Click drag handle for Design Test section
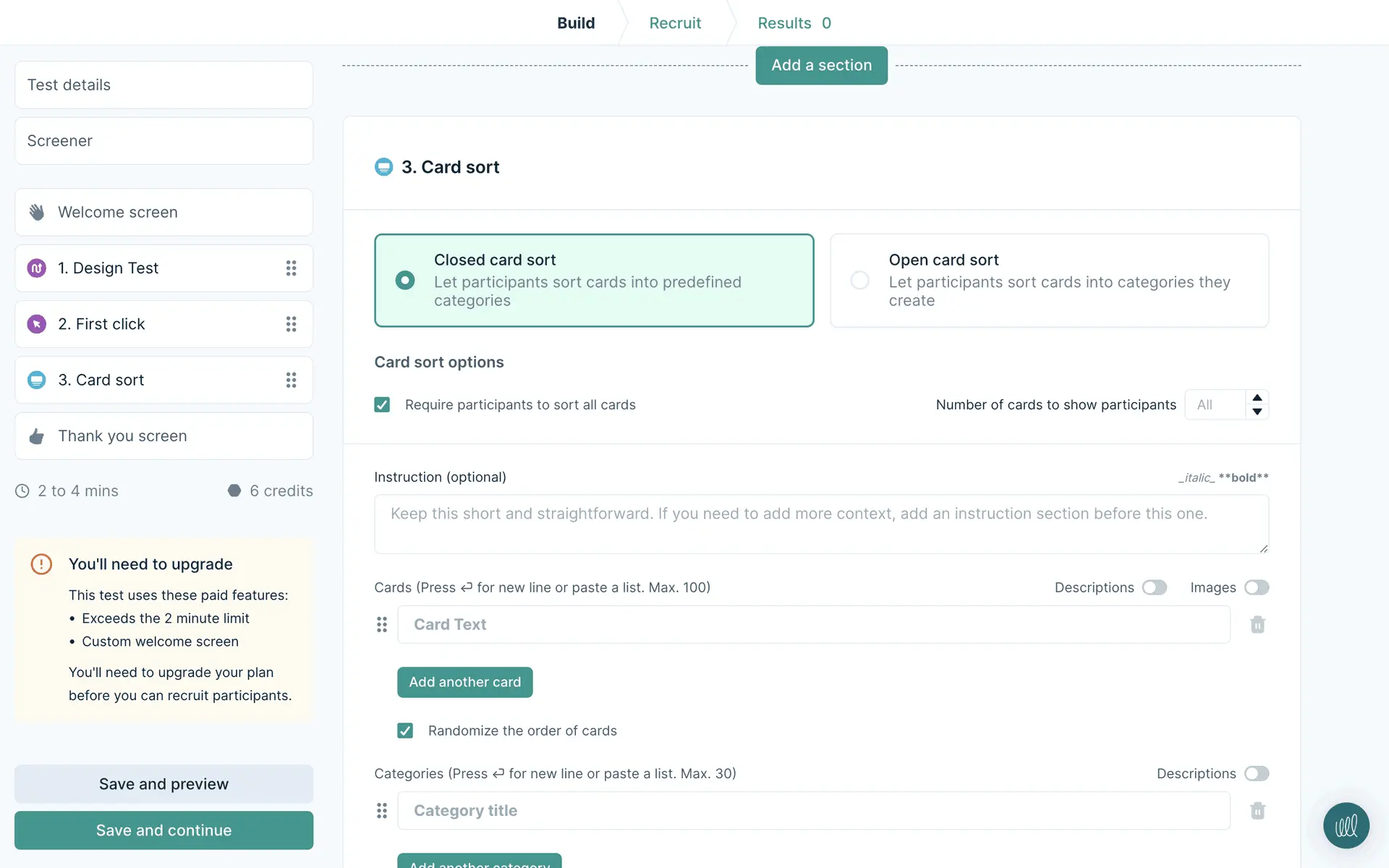This screenshot has width=1389, height=868. pyautogui.click(x=291, y=268)
